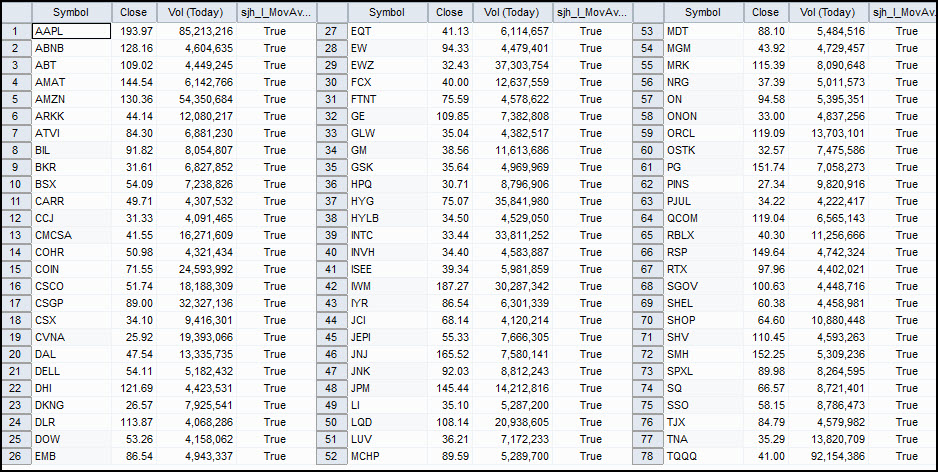The width and height of the screenshot is (938, 472).
Task: Click the EMB symbol cell
Action: tap(71, 456)
